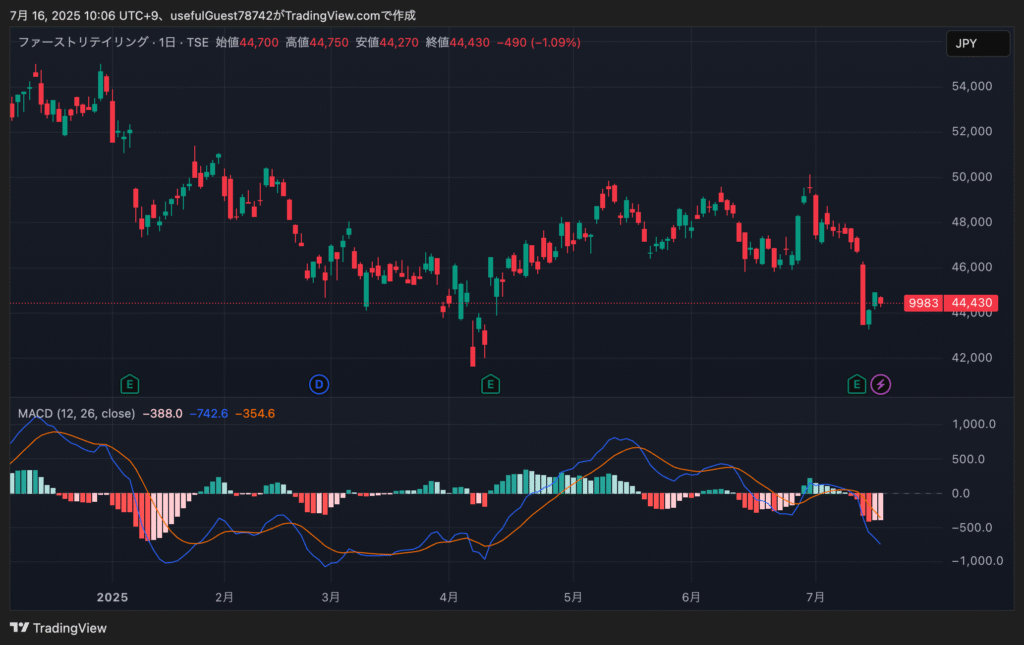
Task: Click the 42,000 price axis label
Action: pos(972,358)
